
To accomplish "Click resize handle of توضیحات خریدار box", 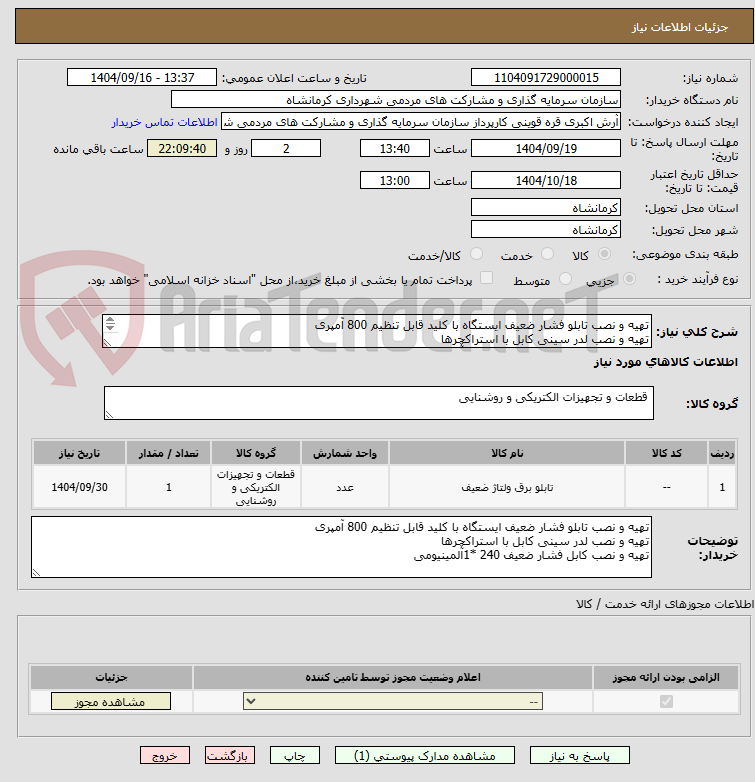I will (36, 573).
